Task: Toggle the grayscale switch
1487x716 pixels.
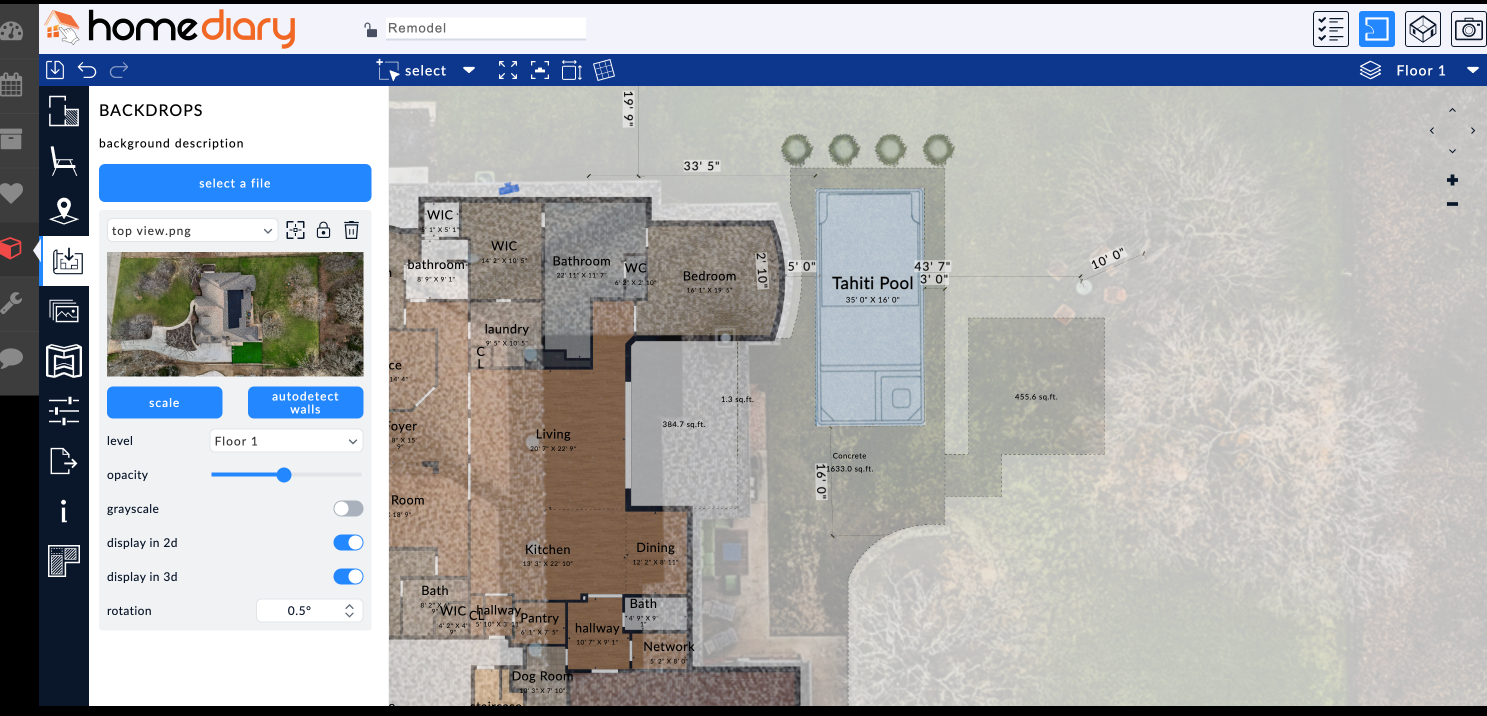Action: tap(348, 509)
